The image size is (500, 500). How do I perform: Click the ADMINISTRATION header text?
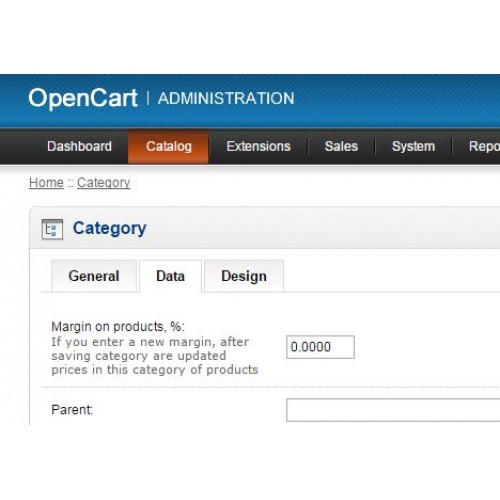[x=226, y=99]
